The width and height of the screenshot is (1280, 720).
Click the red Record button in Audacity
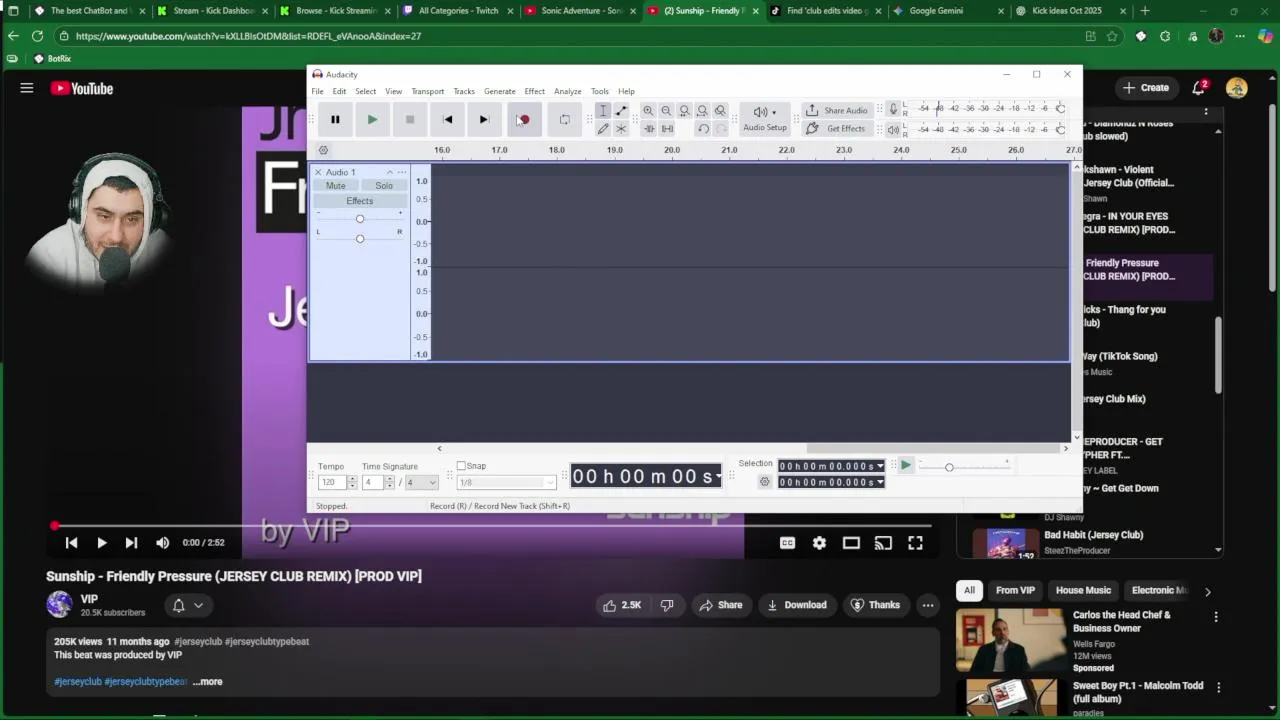(523, 120)
